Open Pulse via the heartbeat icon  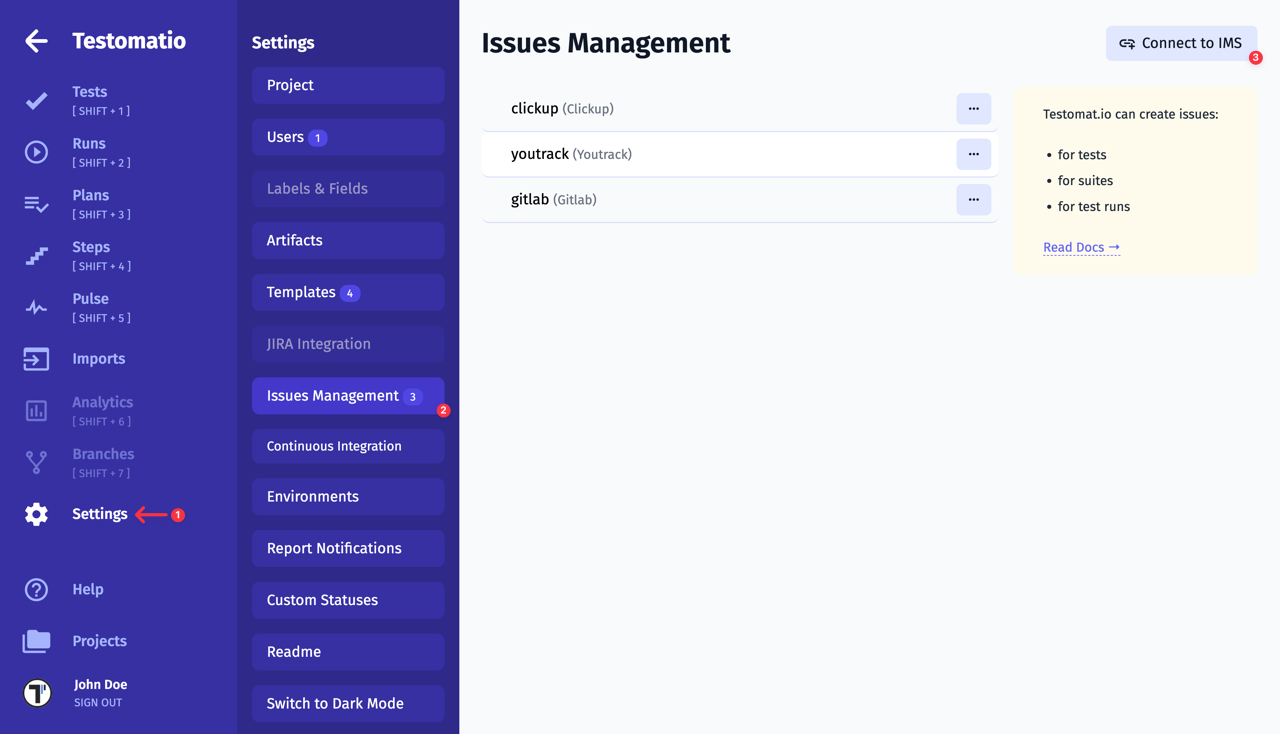click(x=36, y=308)
